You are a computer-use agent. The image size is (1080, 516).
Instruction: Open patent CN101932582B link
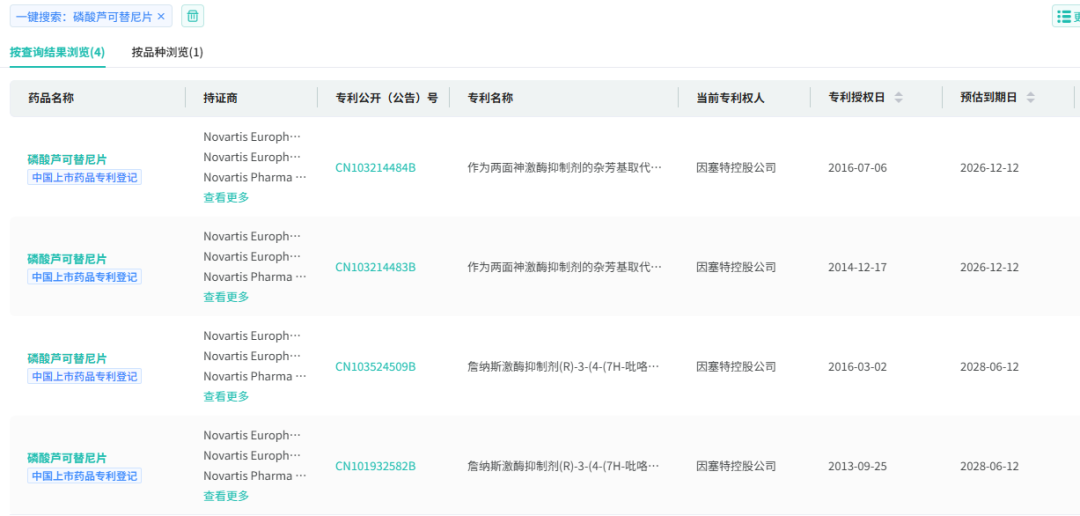[x=375, y=466]
